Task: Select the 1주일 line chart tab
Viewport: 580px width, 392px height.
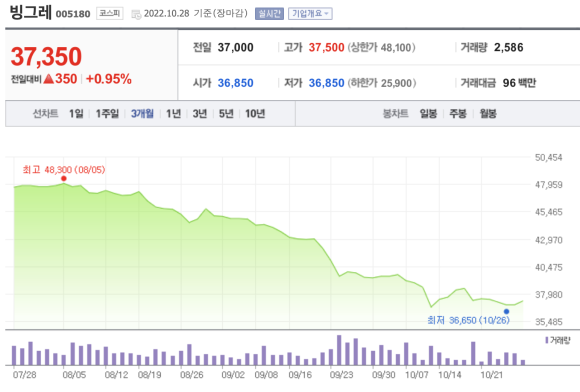Action: [x=107, y=114]
